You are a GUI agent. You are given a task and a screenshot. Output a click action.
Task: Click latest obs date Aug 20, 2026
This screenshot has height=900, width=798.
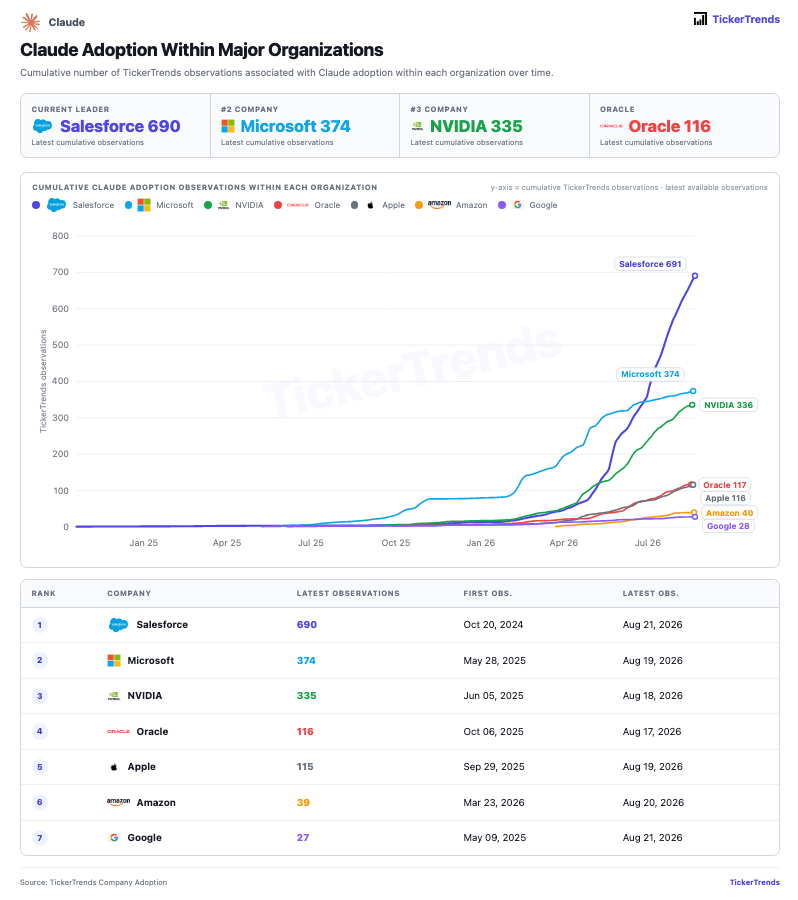(x=653, y=802)
